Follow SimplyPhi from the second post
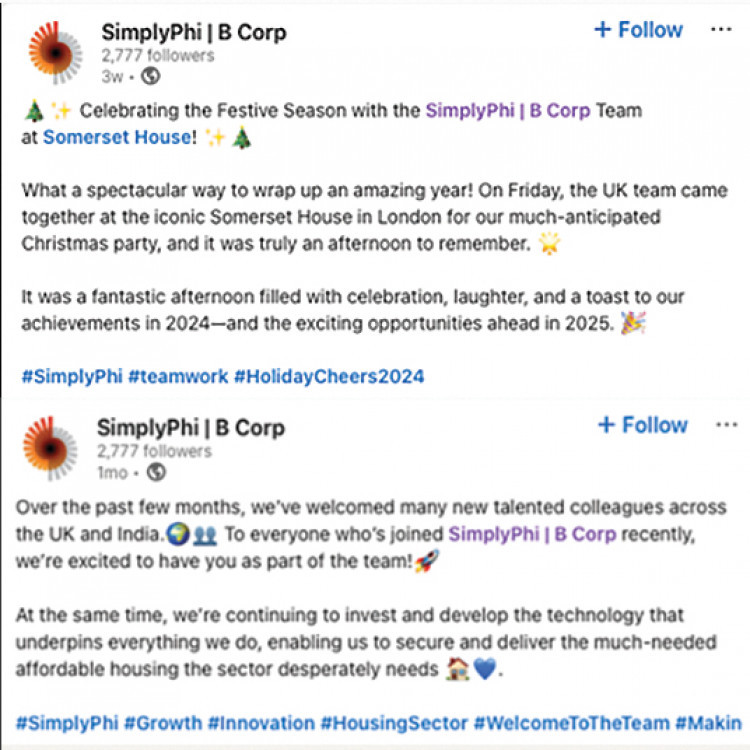This screenshot has width=750, height=750. click(x=643, y=425)
